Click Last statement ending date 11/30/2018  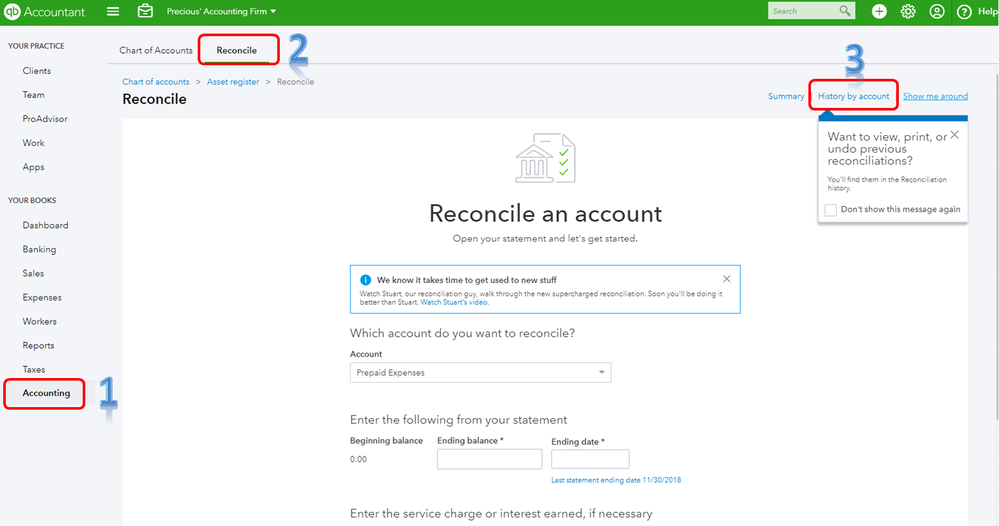pyautogui.click(x=616, y=480)
